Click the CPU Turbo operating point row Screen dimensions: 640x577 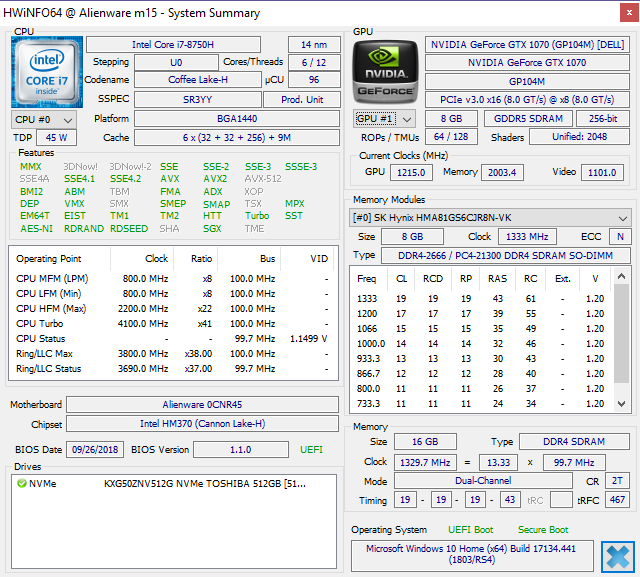pyautogui.click(x=173, y=324)
